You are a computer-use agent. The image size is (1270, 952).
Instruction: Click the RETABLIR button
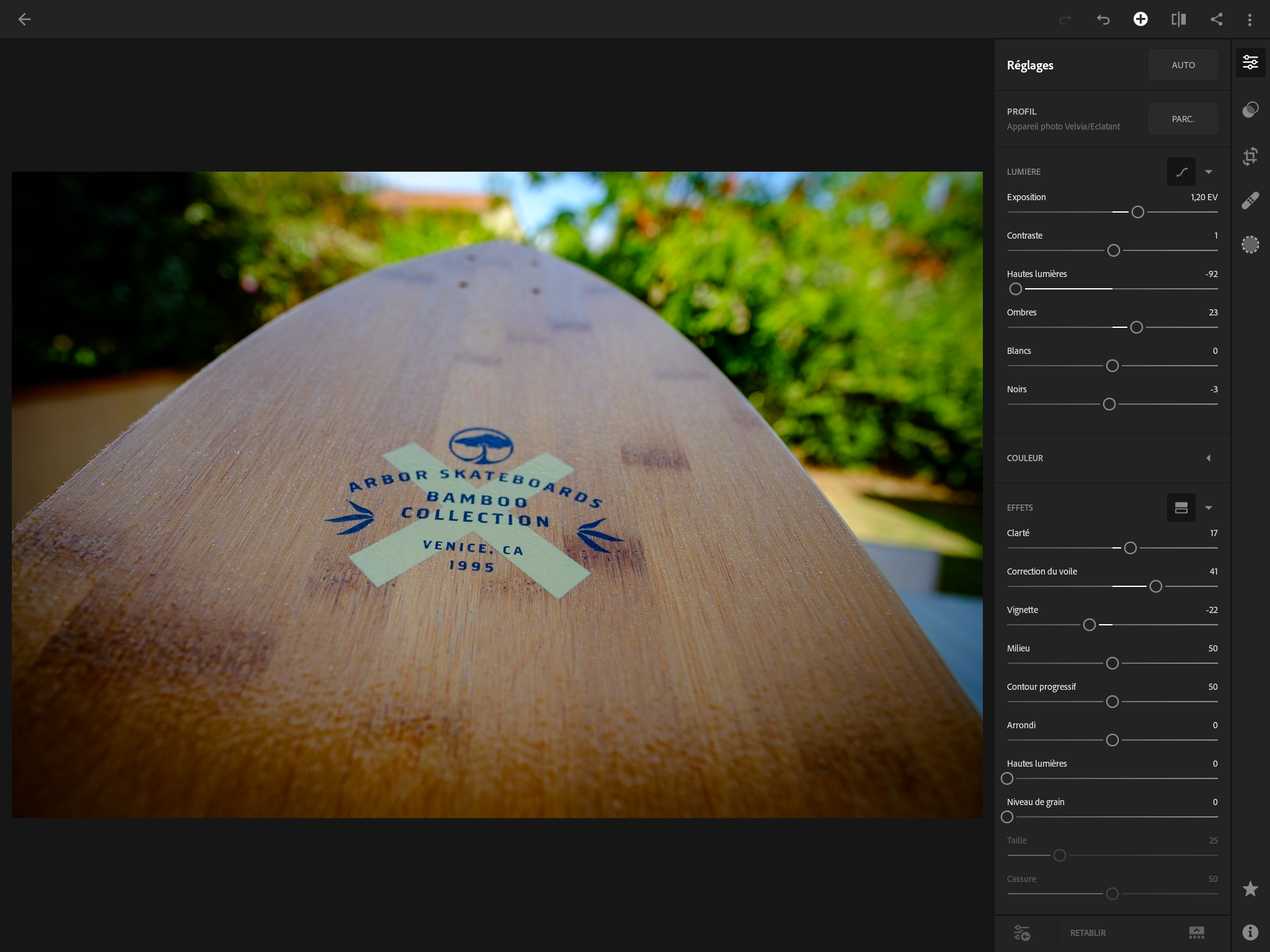coord(1088,933)
